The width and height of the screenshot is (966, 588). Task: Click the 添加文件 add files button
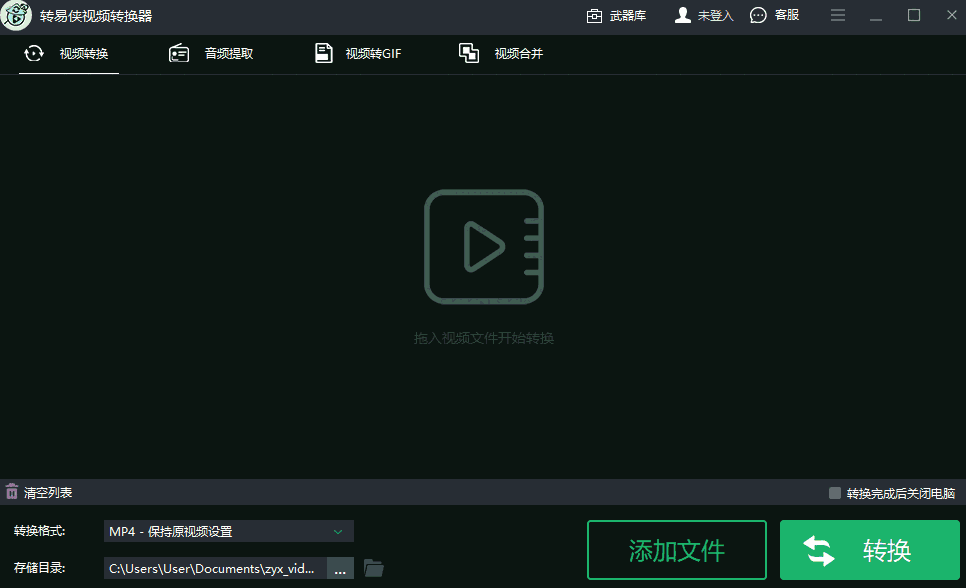pyautogui.click(x=676, y=549)
